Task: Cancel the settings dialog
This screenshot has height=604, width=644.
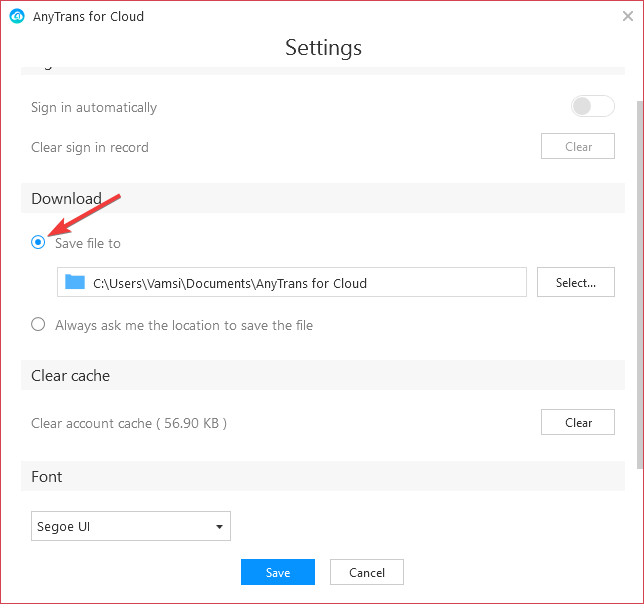Action: pos(367,572)
